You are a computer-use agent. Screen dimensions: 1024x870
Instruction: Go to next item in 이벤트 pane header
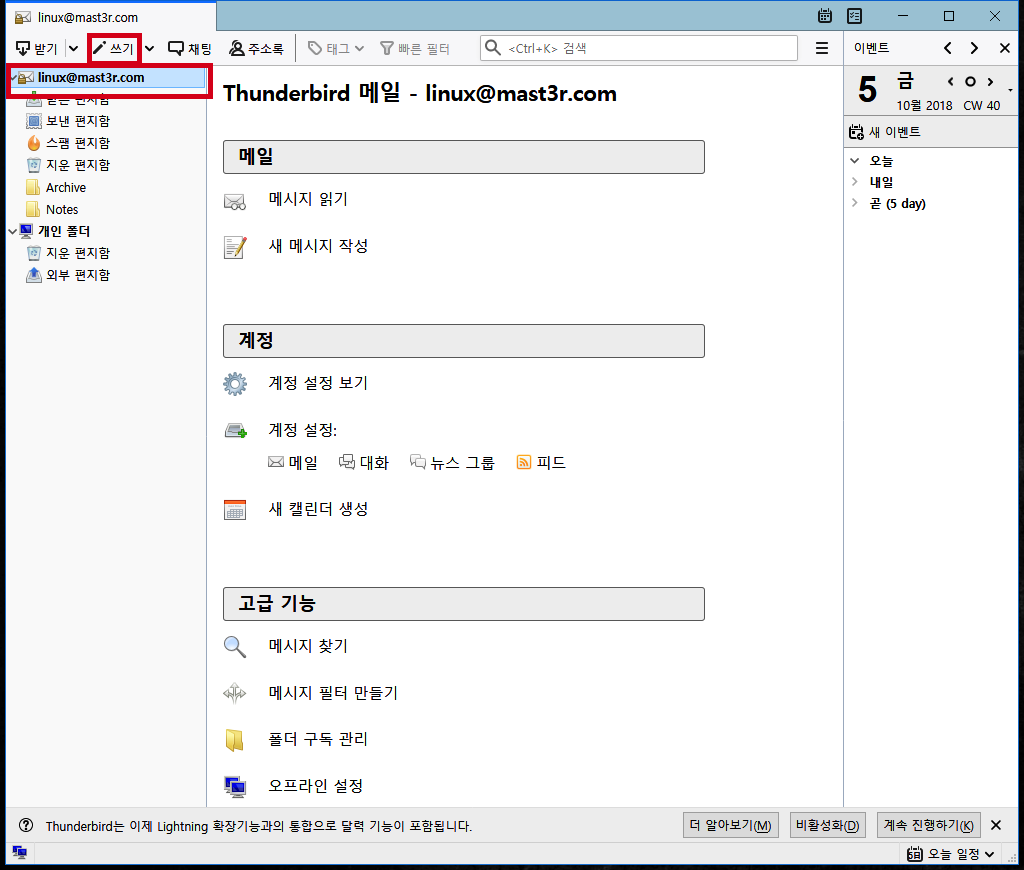point(974,48)
